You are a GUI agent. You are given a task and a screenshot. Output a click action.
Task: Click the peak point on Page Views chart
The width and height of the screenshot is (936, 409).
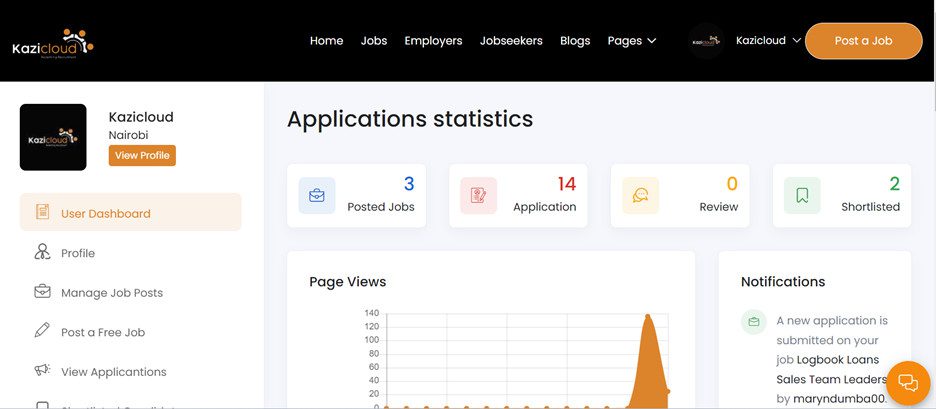(x=648, y=316)
